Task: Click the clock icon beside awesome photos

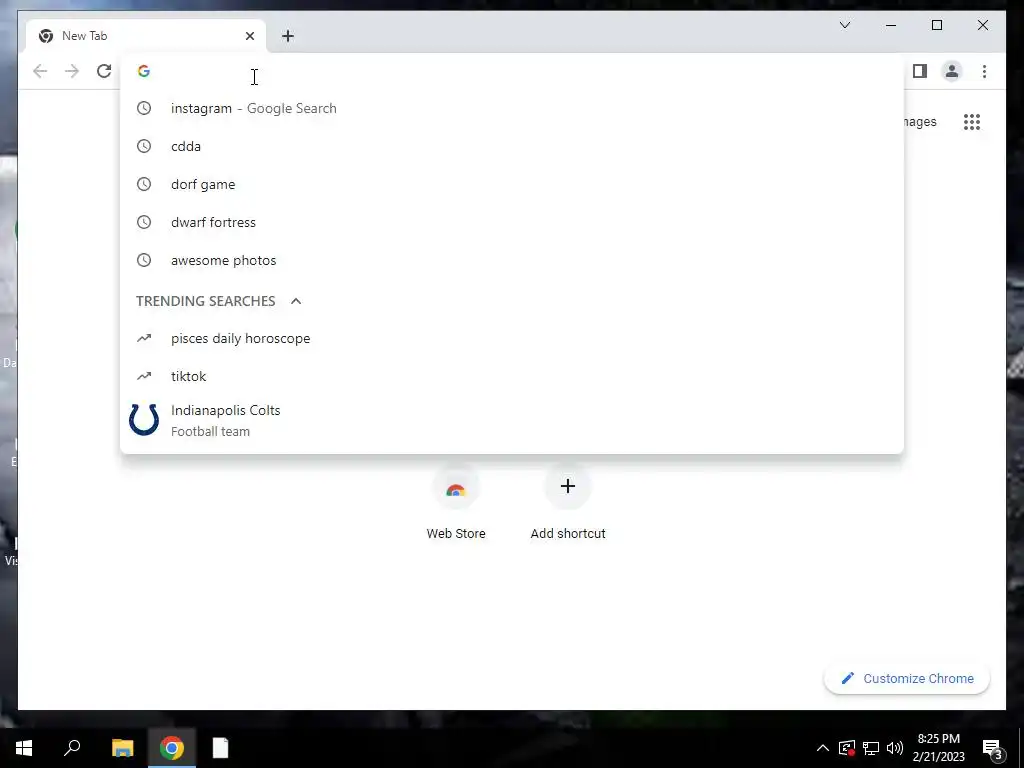Action: click(144, 260)
